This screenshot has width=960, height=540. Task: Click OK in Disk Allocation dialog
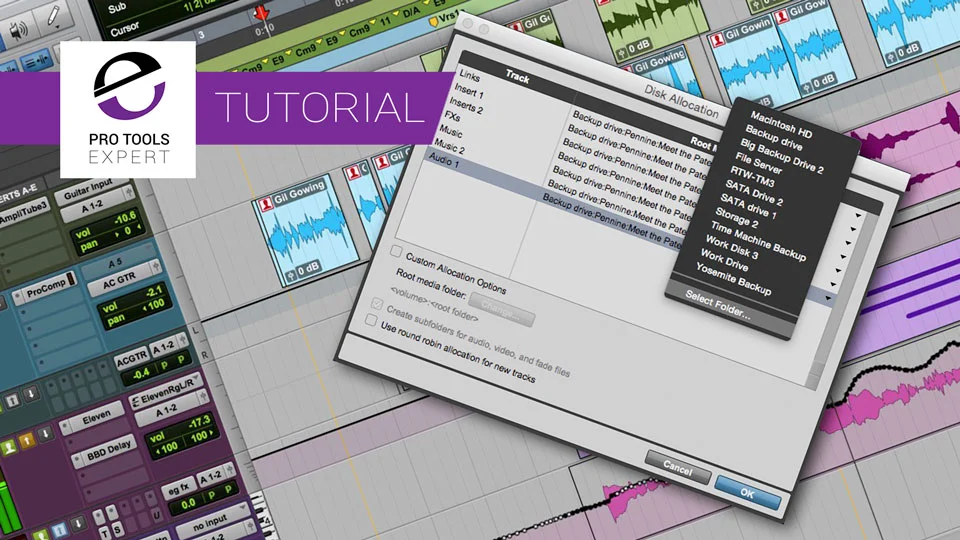coord(748,493)
